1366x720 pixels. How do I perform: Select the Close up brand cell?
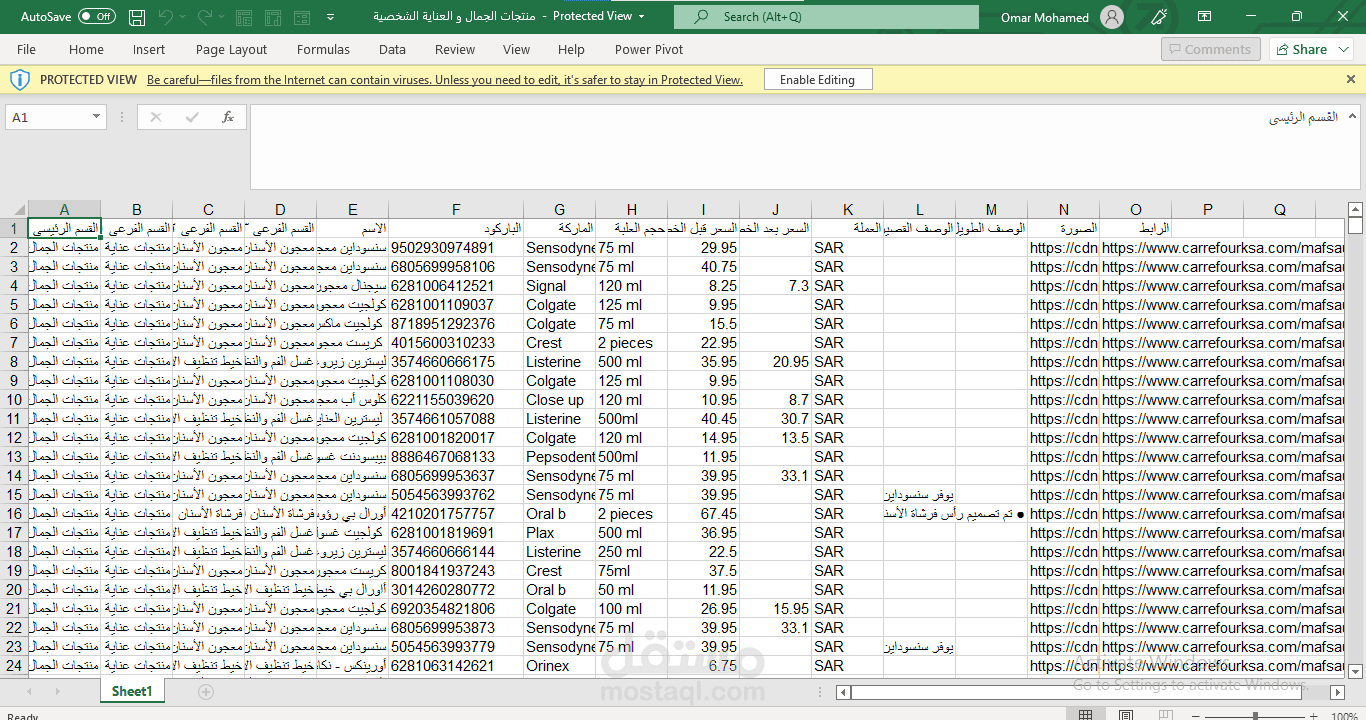(559, 399)
